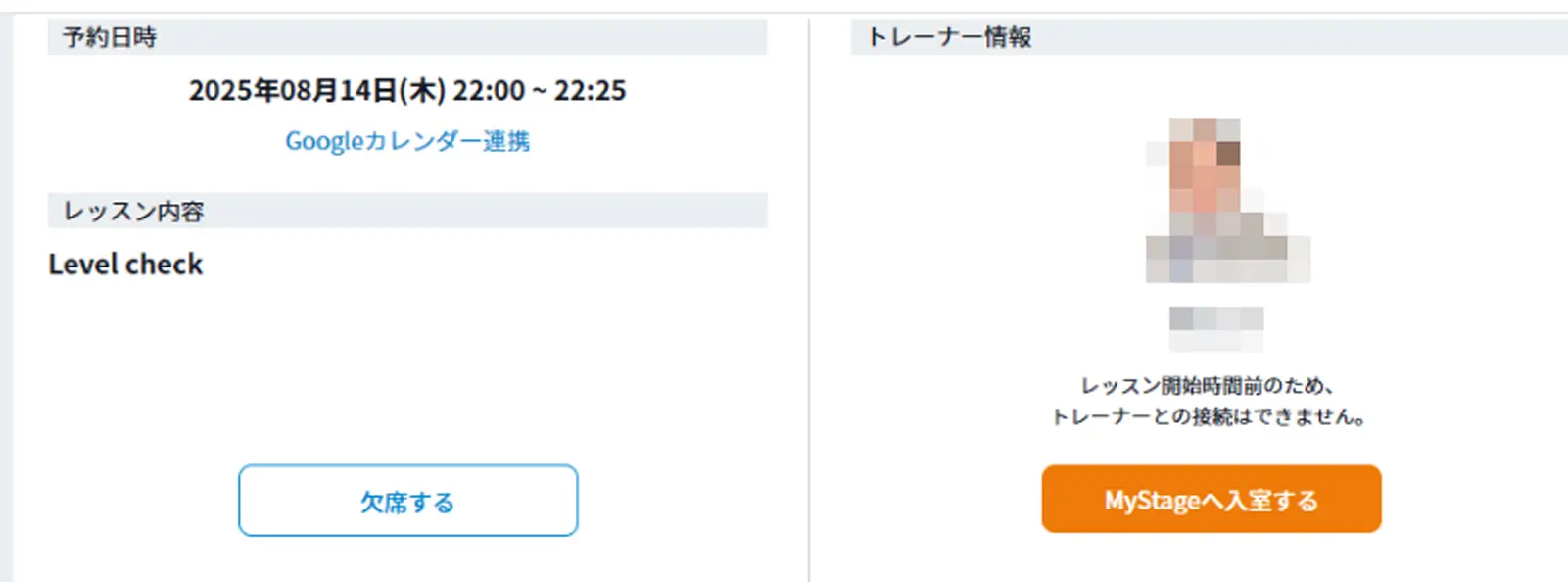Image resolution: width=1568 pixels, height=582 pixels.
Task: Click the 22:25 lesson end time
Action: (590, 91)
